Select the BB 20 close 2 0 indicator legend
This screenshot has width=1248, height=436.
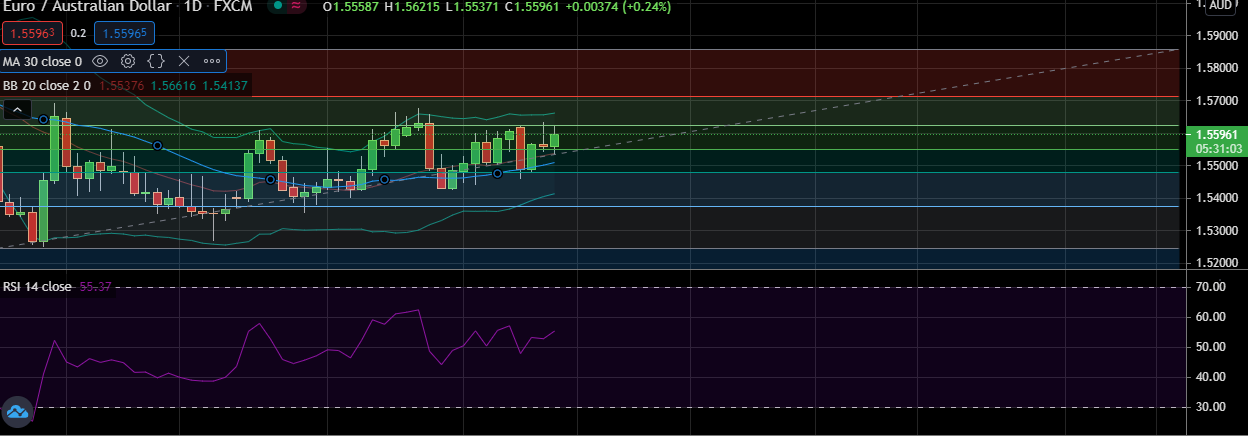pos(47,86)
